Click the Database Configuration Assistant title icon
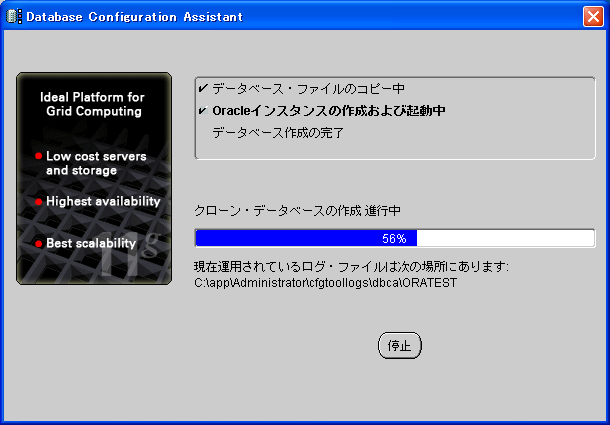 tap(14, 17)
